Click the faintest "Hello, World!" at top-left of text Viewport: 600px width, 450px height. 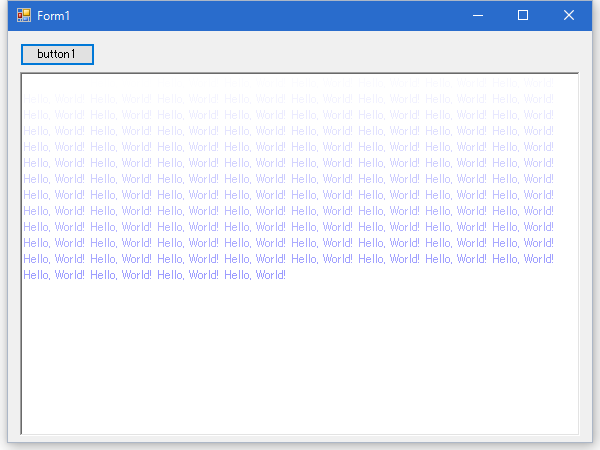click(x=54, y=99)
